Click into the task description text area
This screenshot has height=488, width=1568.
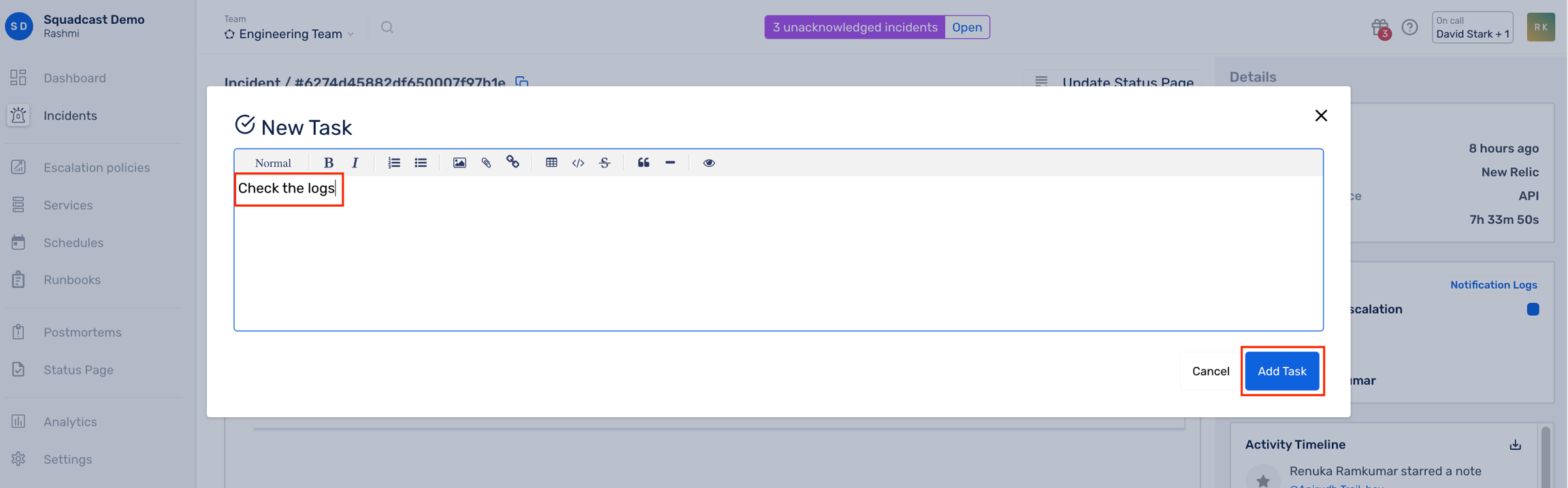pyautogui.click(x=778, y=253)
